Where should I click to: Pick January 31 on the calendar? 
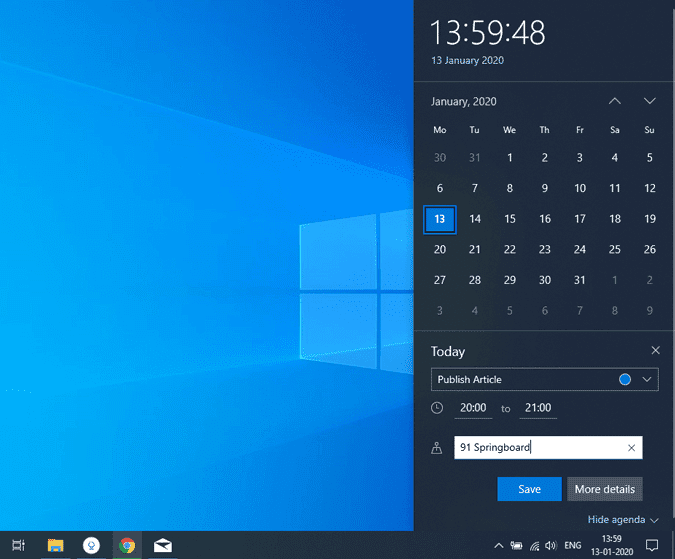[x=580, y=280]
